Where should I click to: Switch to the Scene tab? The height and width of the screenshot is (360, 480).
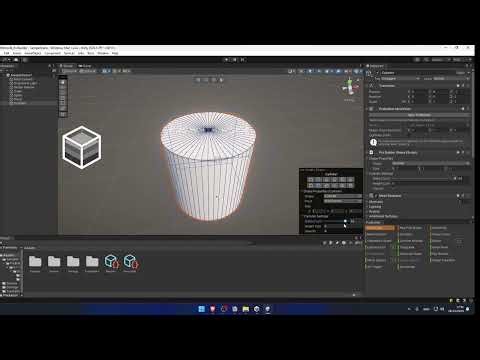[67, 66]
